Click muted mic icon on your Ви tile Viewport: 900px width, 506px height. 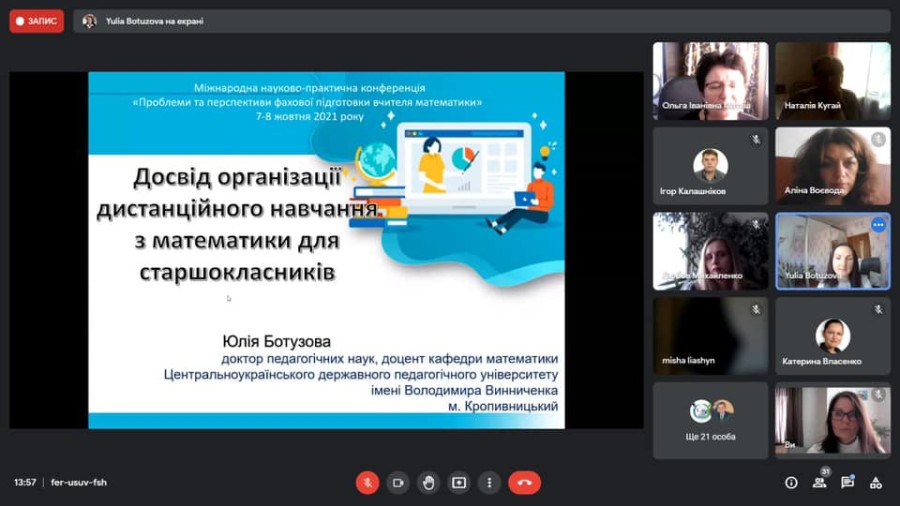[x=878, y=395]
